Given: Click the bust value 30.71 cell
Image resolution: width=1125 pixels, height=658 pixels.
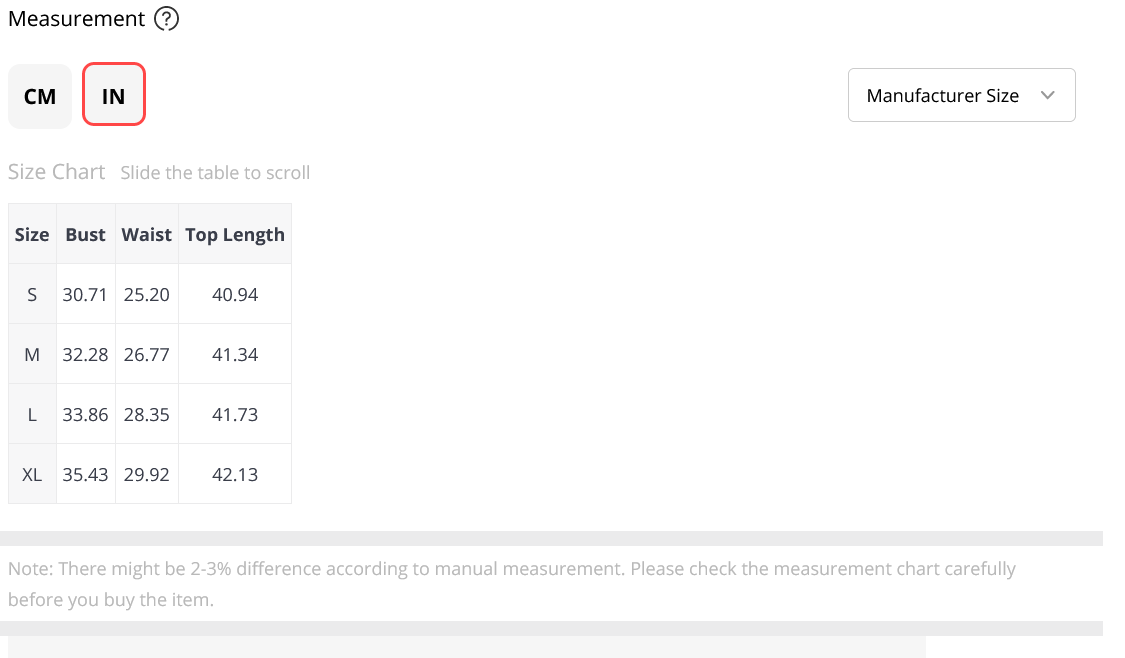Looking at the screenshot, I should [85, 294].
